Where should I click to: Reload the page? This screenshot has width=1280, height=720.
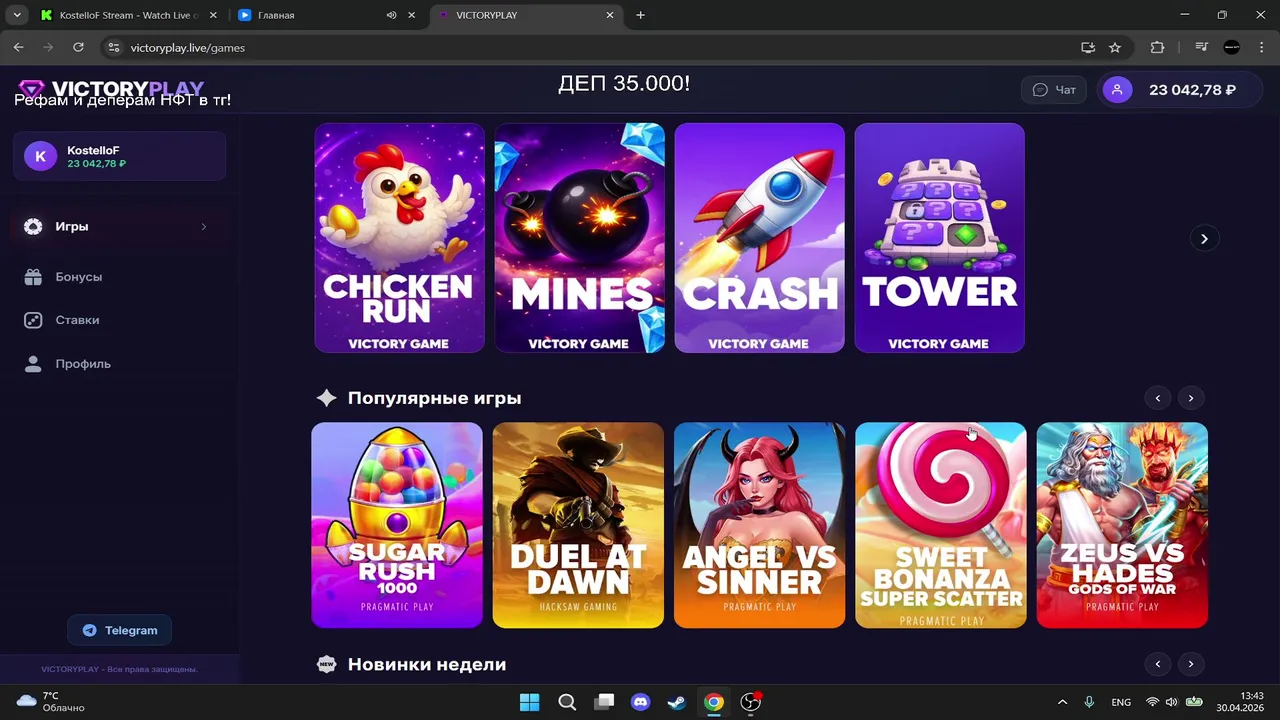[78, 47]
